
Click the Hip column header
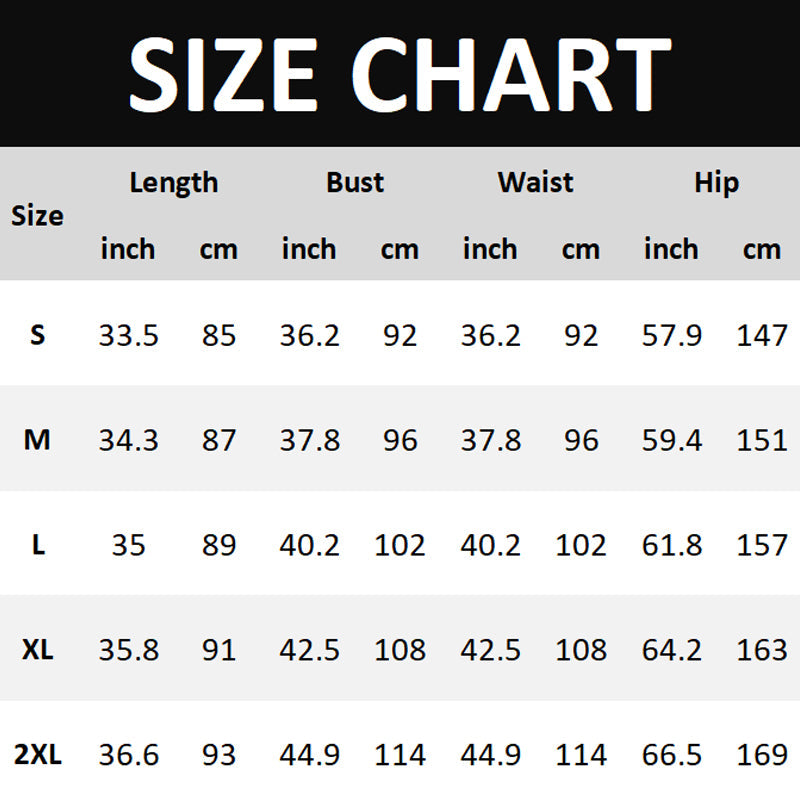click(x=717, y=183)
